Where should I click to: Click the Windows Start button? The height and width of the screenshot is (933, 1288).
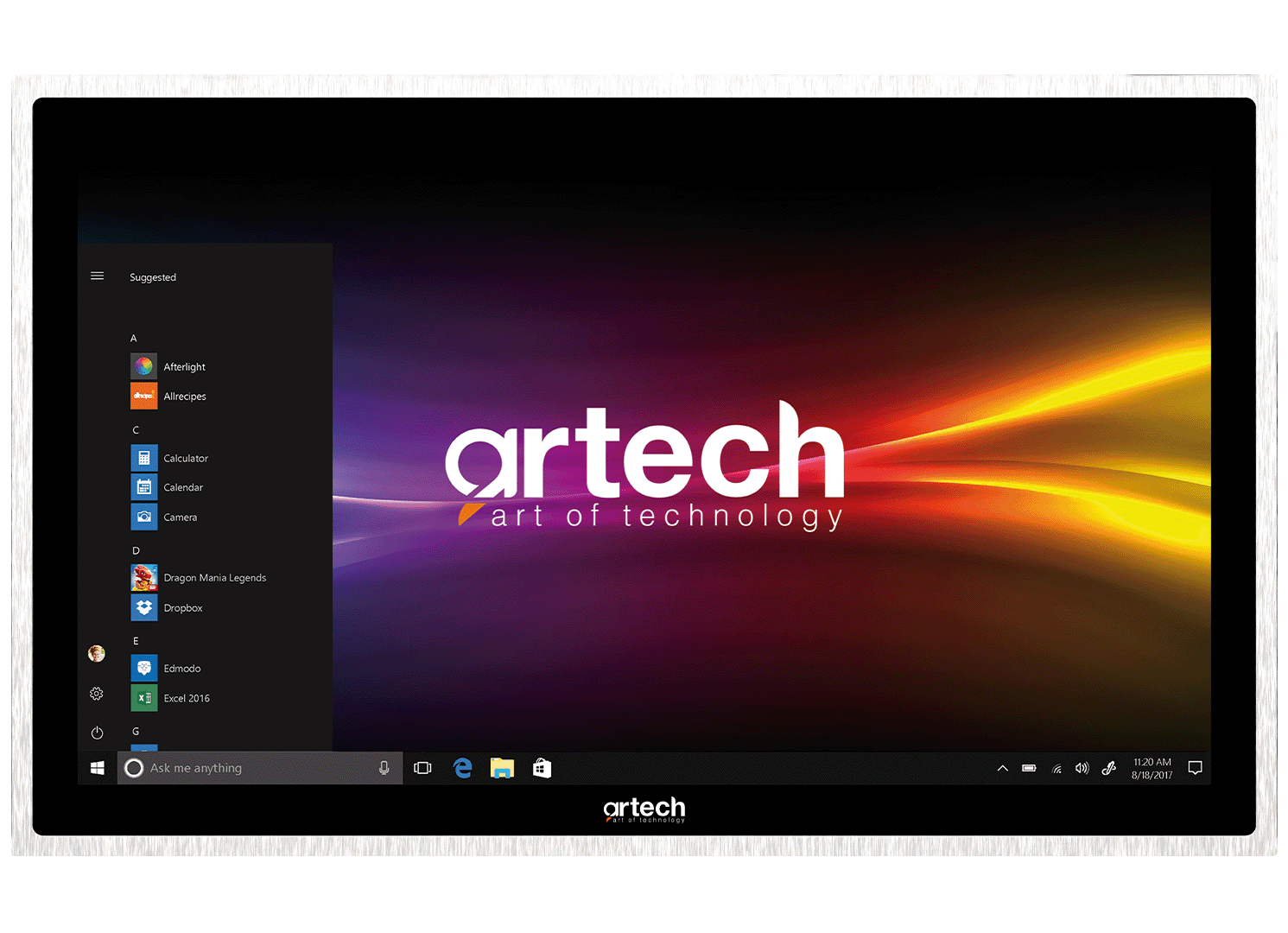tap(98, 768)
